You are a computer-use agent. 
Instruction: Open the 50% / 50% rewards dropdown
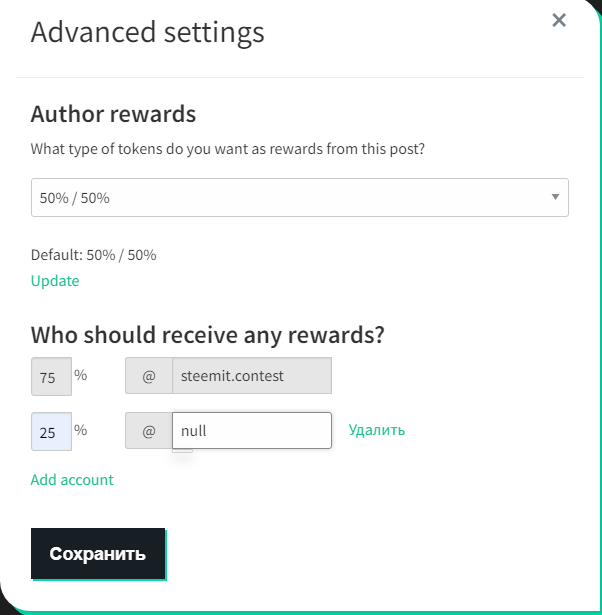click(x=290, y=198)
